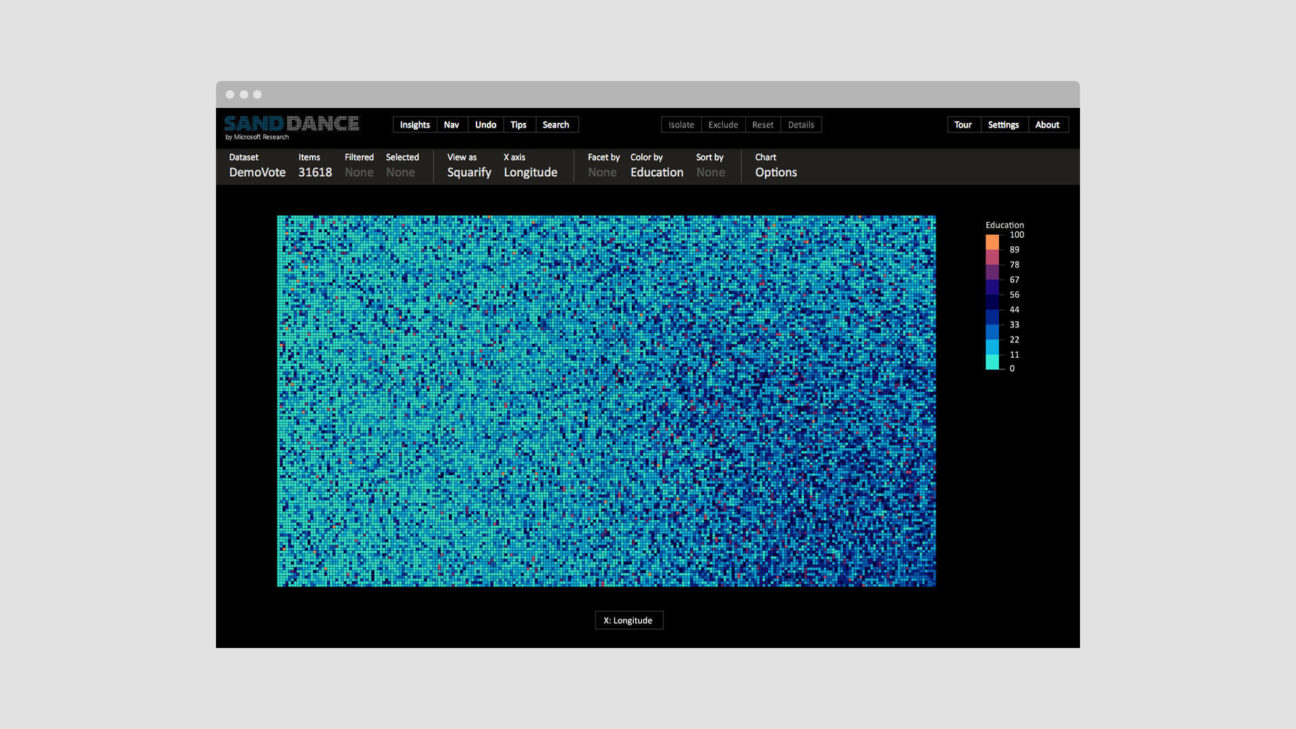Click the Undo button
1296x729 pixels.
tap(485, 125)
